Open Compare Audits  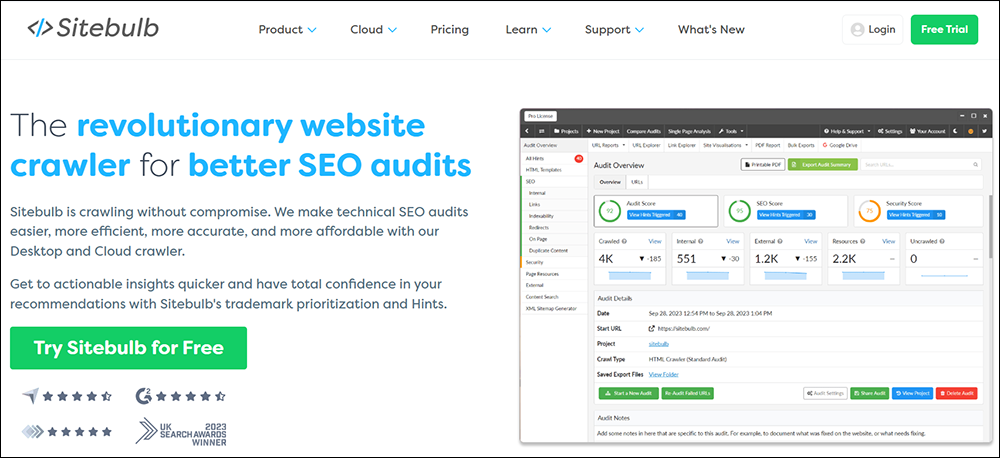[642, 131]
